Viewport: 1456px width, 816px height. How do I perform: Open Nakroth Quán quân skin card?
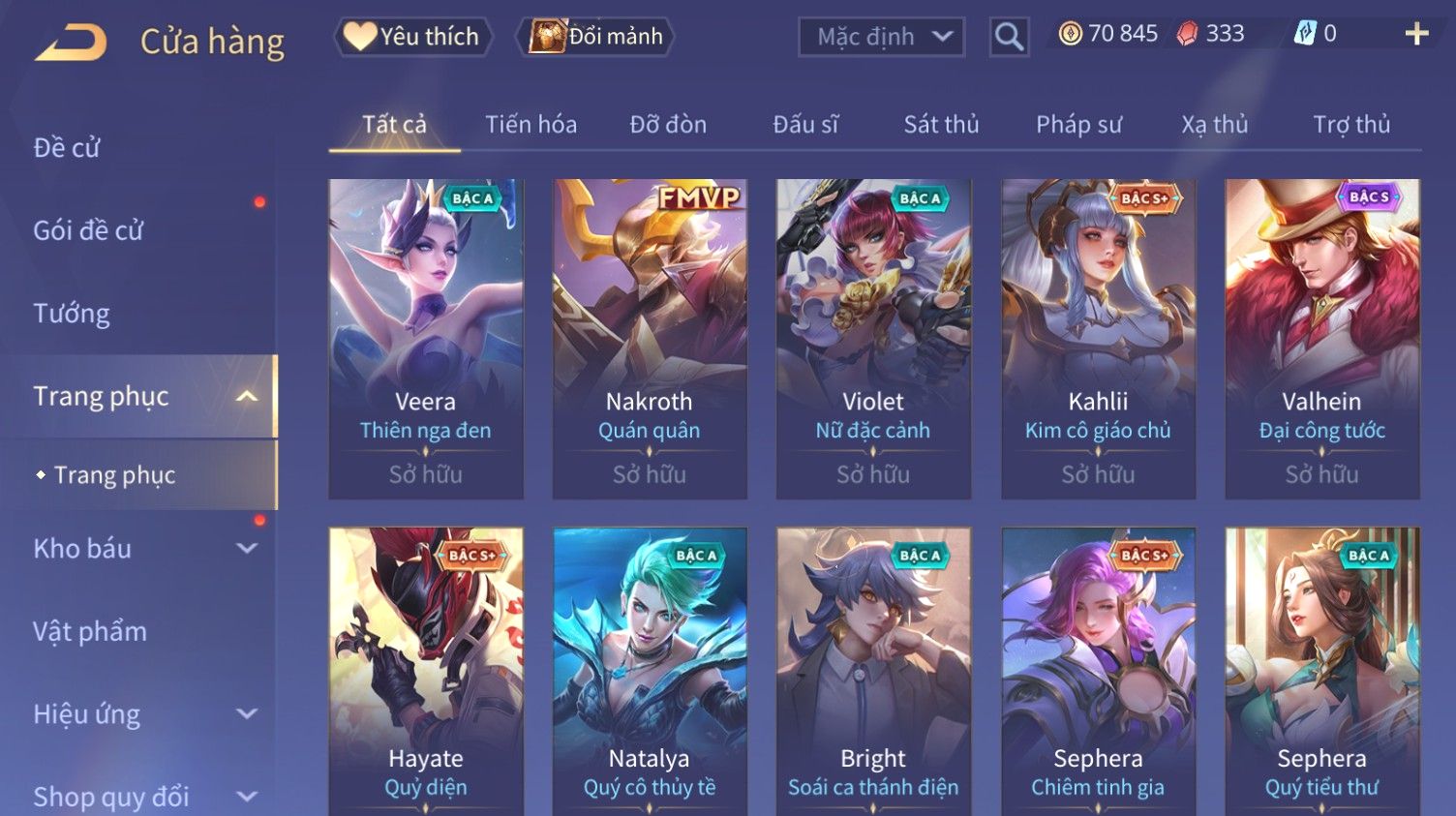650,339
